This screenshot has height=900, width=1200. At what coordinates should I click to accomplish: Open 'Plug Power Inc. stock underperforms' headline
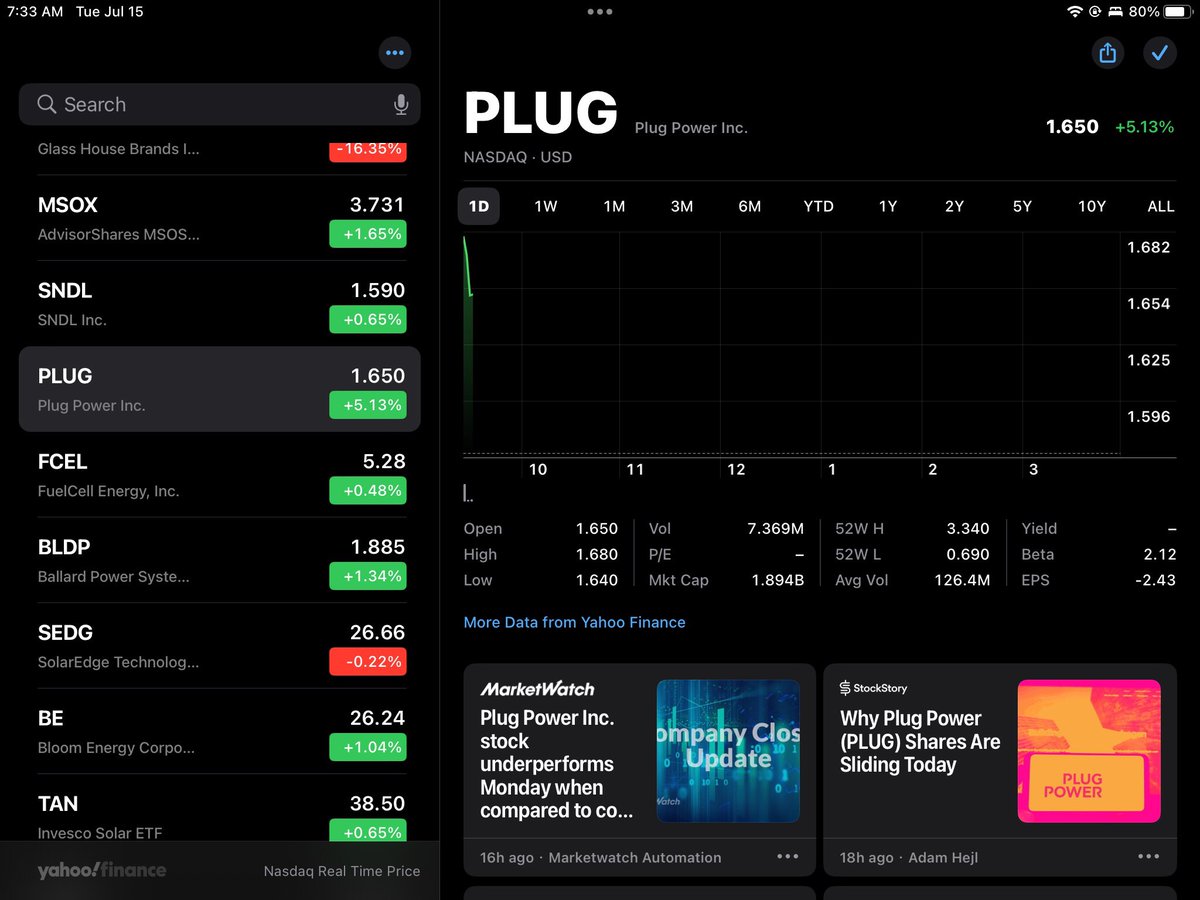(557, 764)
